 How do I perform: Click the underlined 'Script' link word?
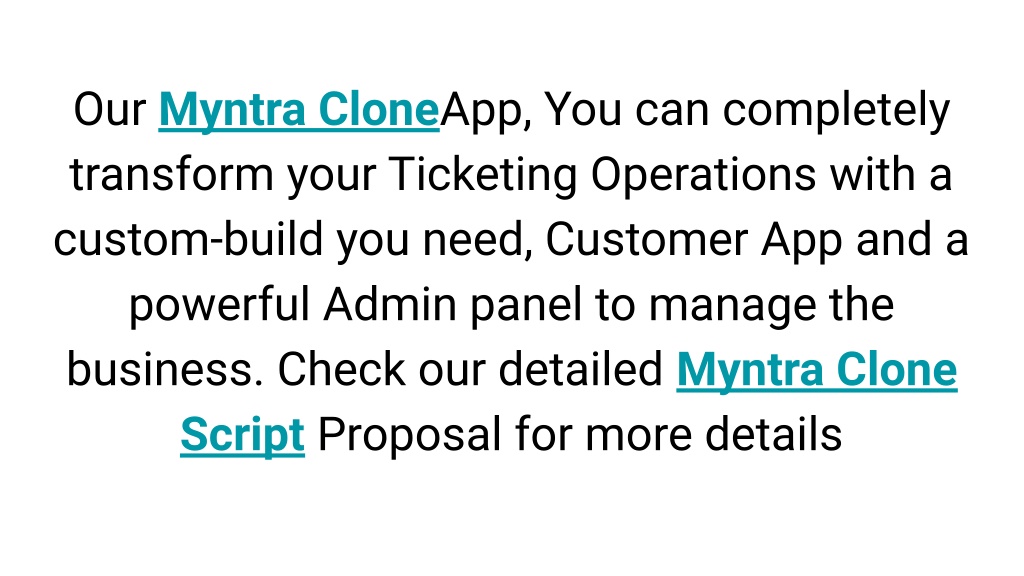click(x=242, y=436)
